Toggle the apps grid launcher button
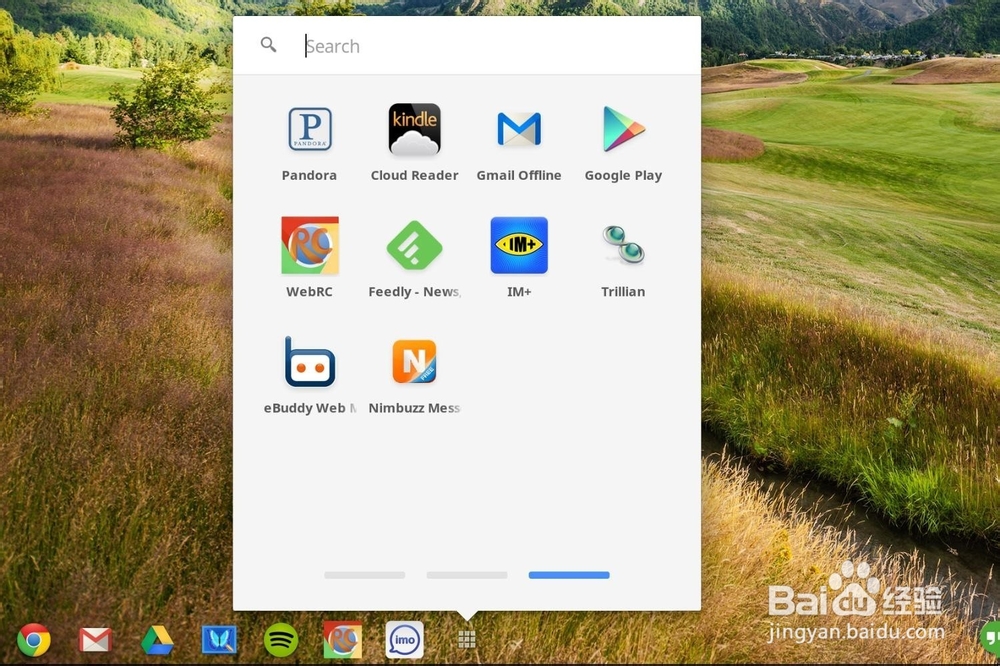 tap(467, 640)
